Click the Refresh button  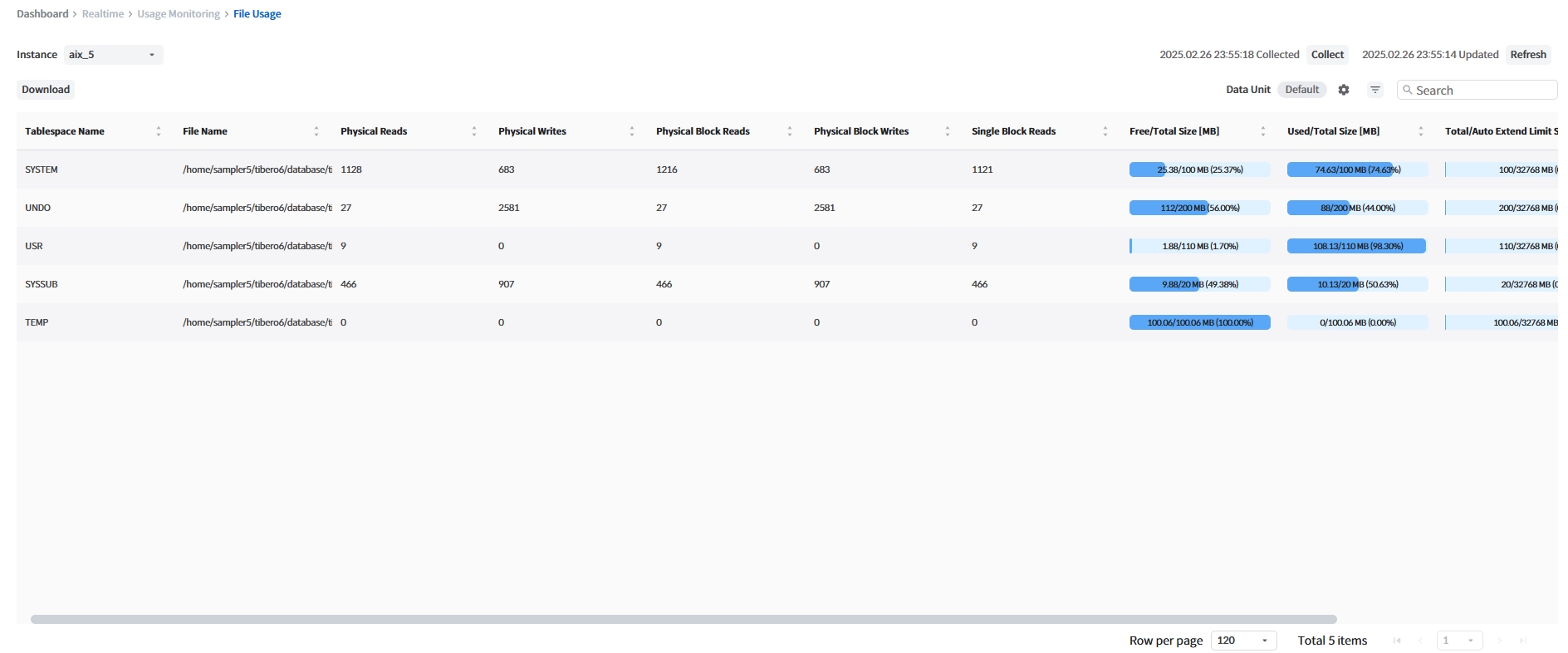click(x=1527, y=55)
